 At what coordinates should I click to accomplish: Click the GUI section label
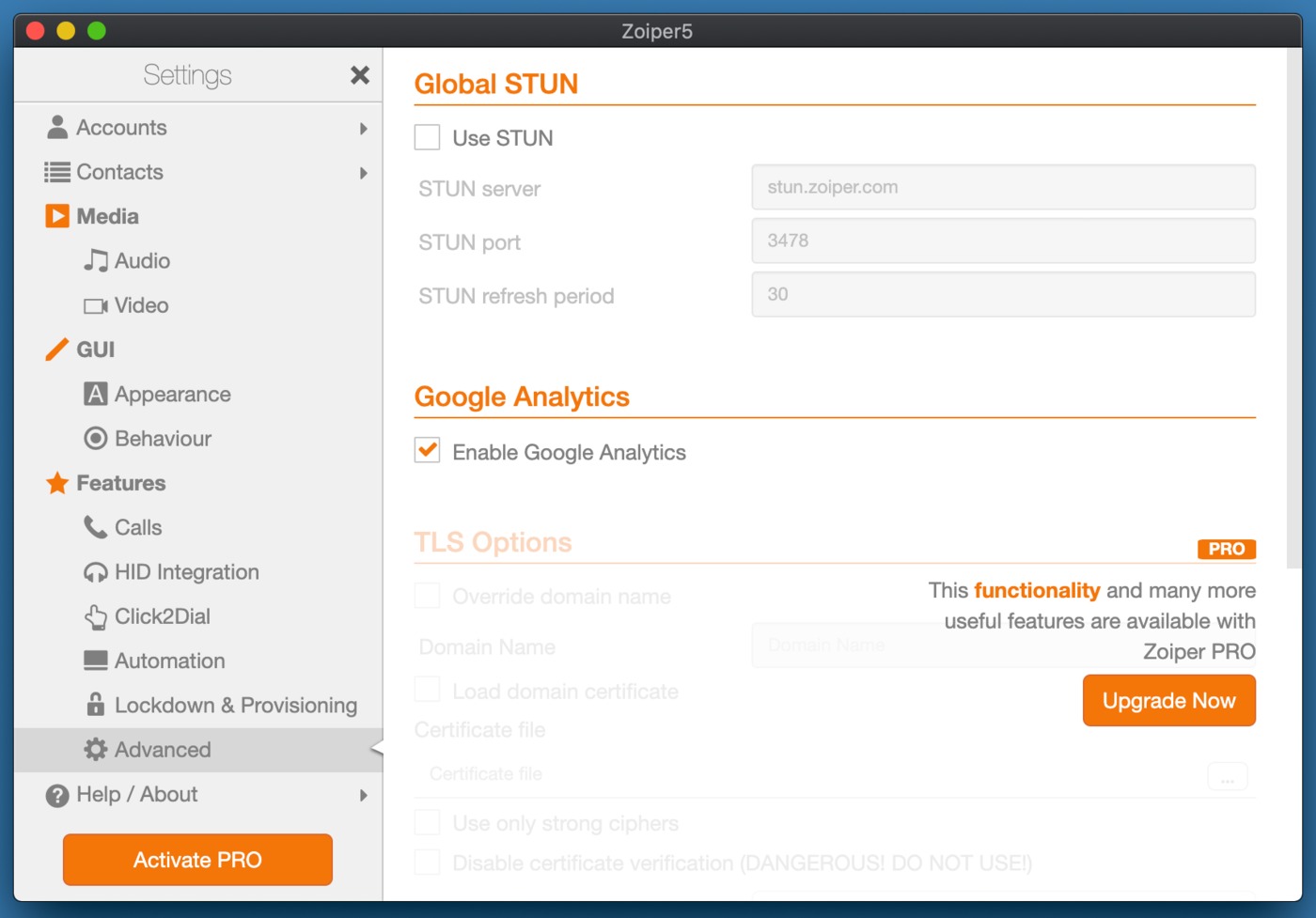tap(95, 350)
